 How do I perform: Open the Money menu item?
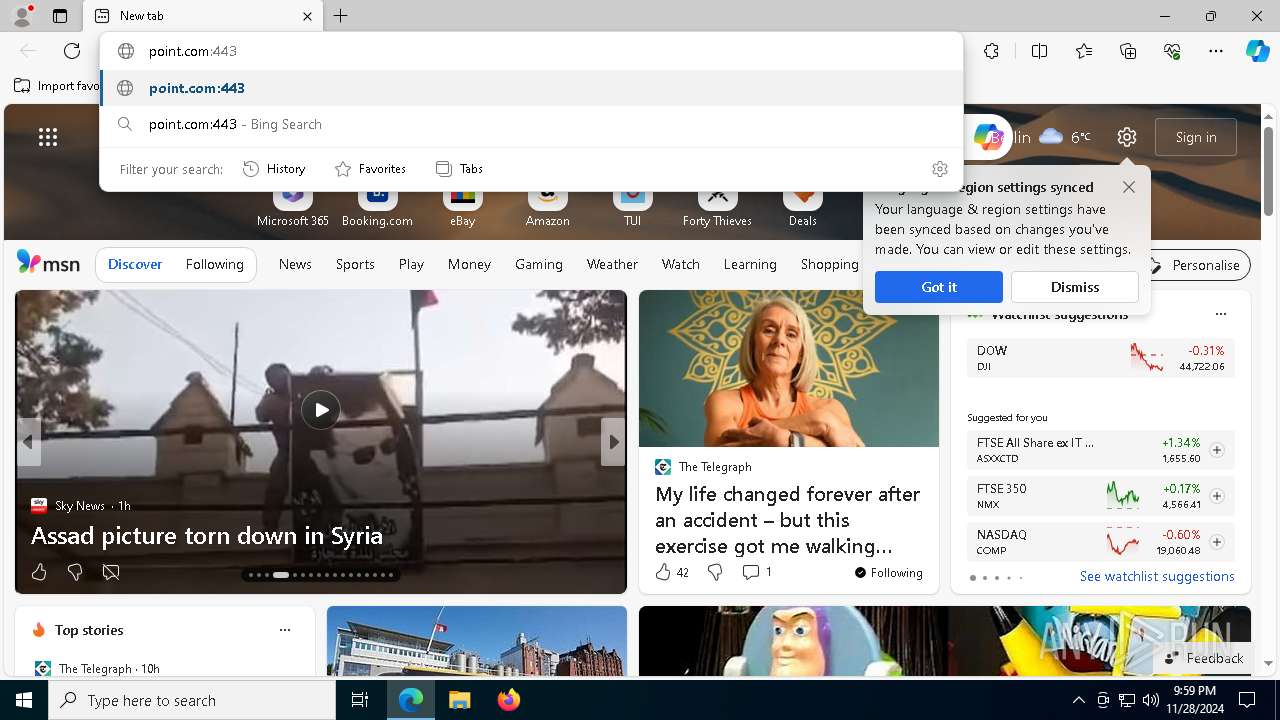pyautogui.click(x=469, y=264)
